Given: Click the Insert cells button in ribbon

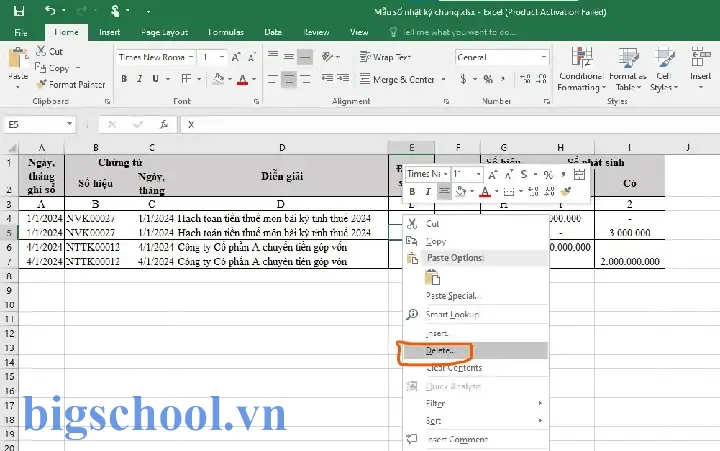Looking at the screenshot, I should [x=700, y=67].
